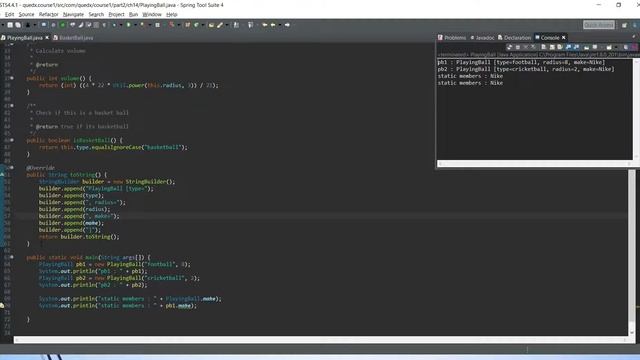The width and height of the screenshot is (640, 360).
Task: Click the Back navigation arrow
Action: 273,25
